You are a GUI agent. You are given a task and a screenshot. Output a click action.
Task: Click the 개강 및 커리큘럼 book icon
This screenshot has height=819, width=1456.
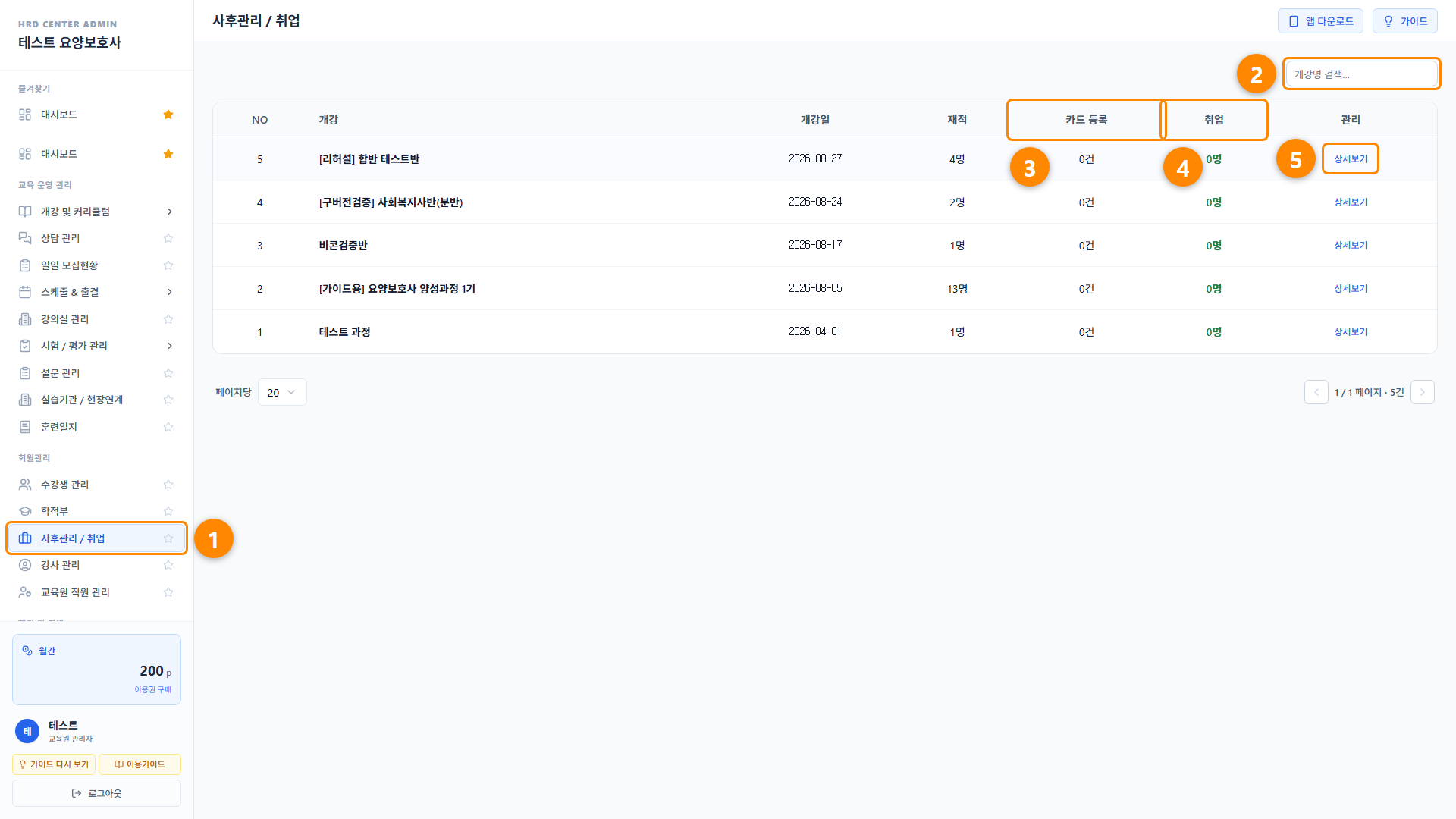(x=25, y=212)
